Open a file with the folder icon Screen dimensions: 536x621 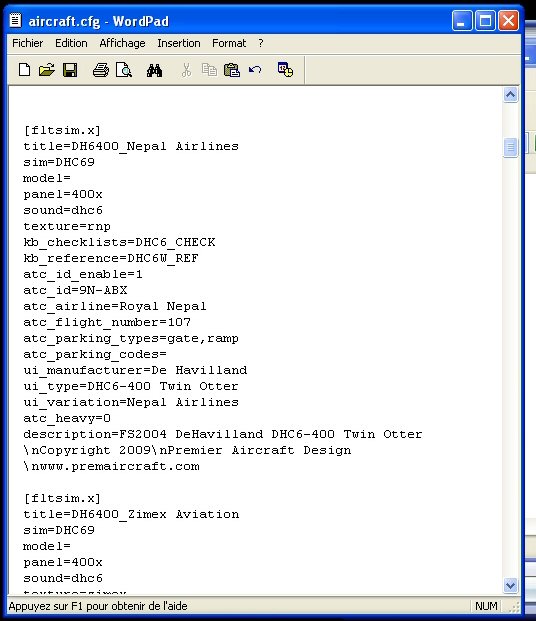click(x=47, y=70)
